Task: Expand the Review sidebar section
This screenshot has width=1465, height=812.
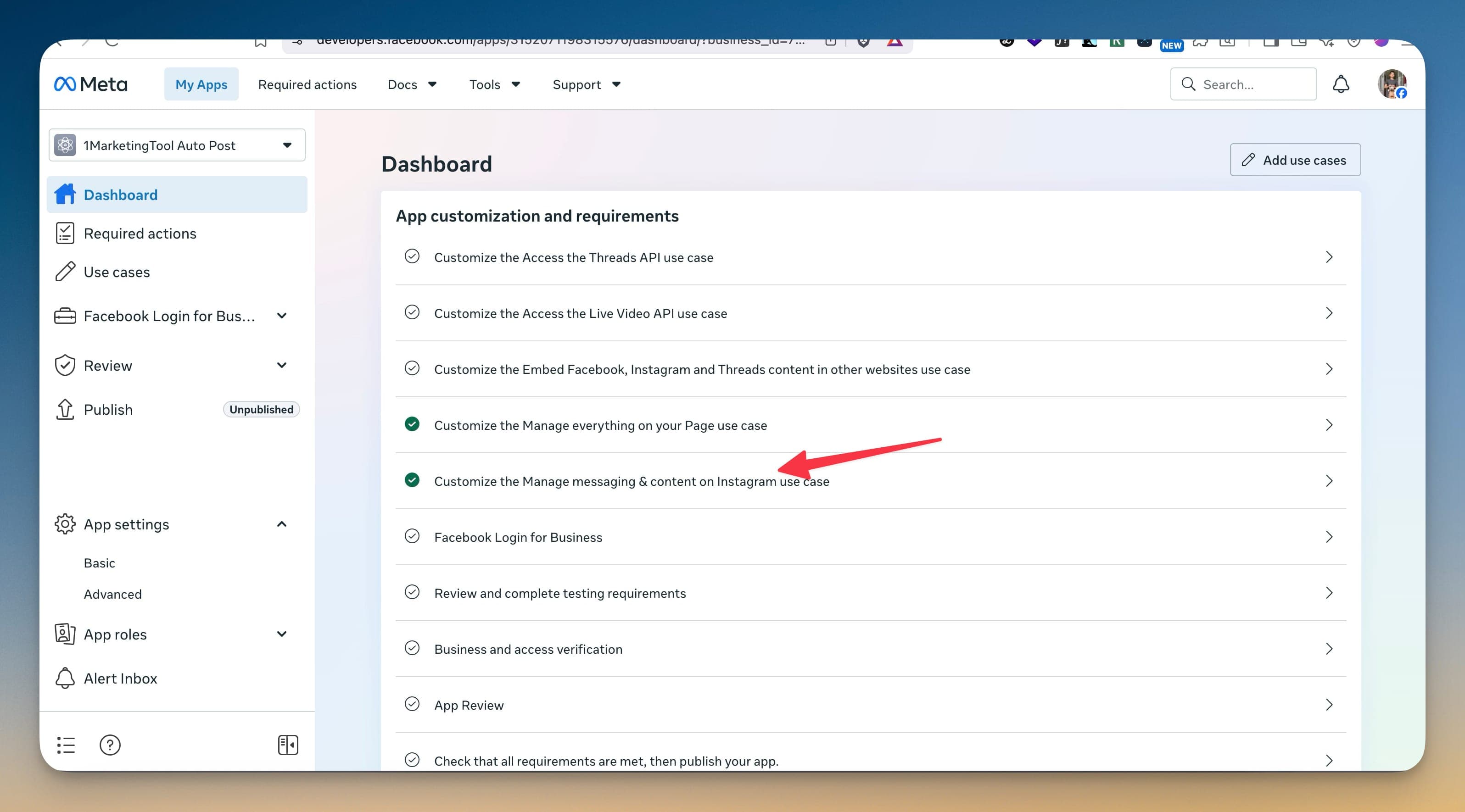Action: pos(281,365)
